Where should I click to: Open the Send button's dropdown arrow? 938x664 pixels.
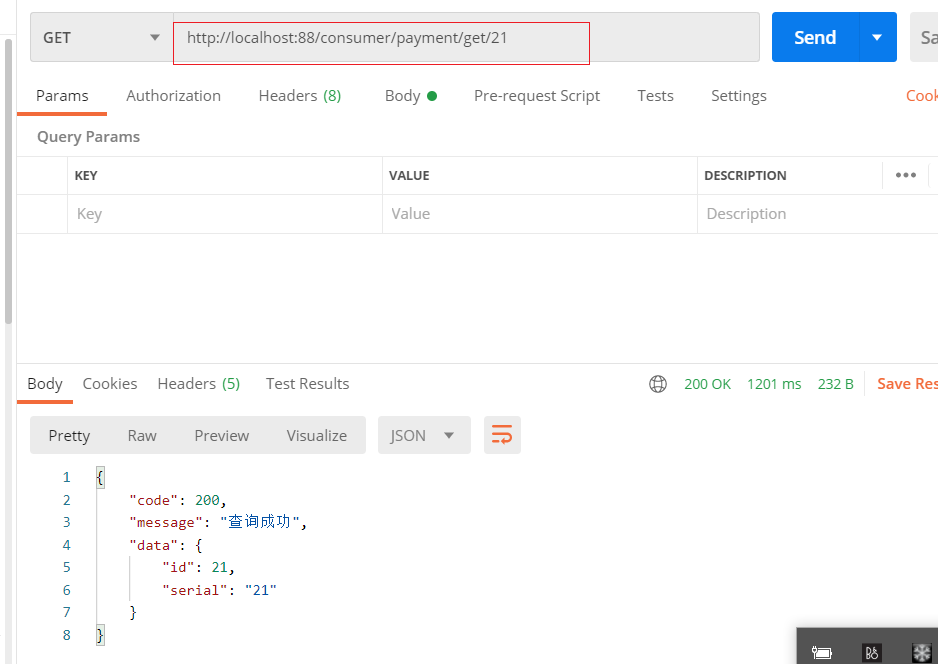click(878, 37)
